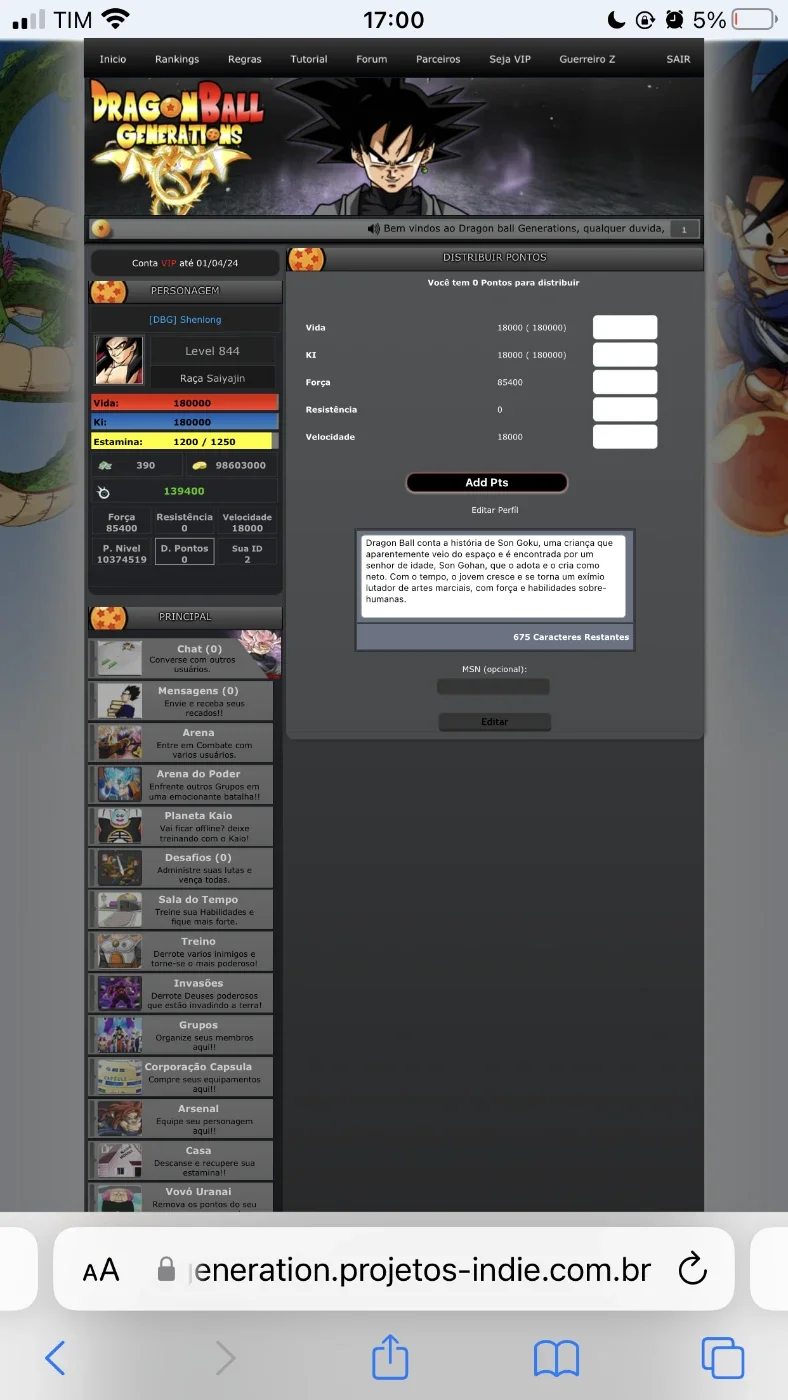
Task: Go to Inicio in top menu
Action: coord(113,59)
